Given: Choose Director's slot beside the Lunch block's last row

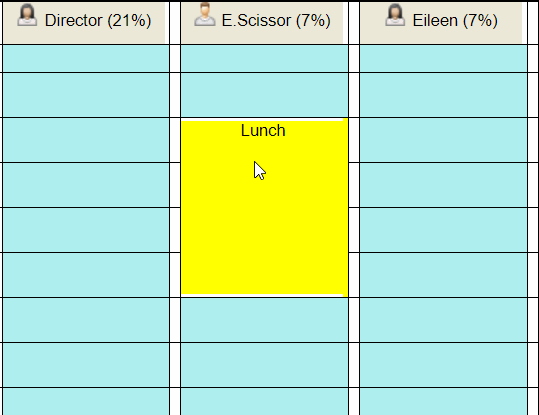Looking at the screenshot, I should coord(86,275).
